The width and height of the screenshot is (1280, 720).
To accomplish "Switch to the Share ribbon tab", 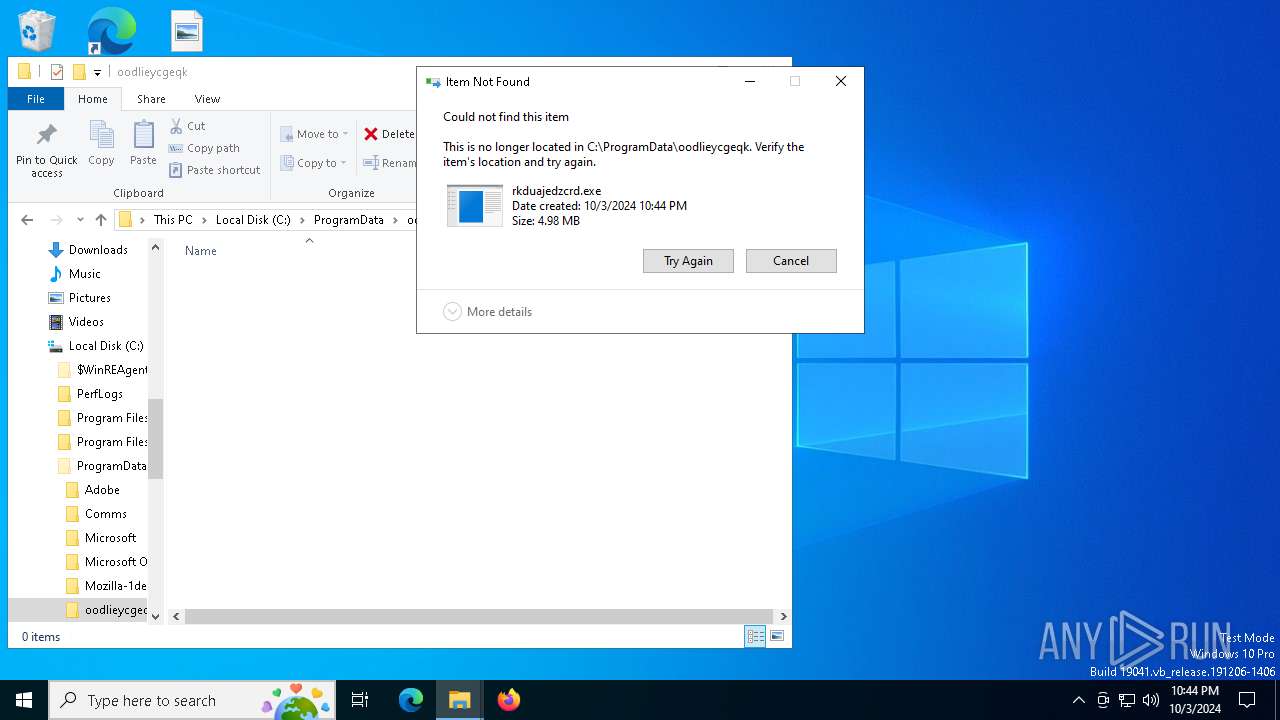I will pos(151,99).
